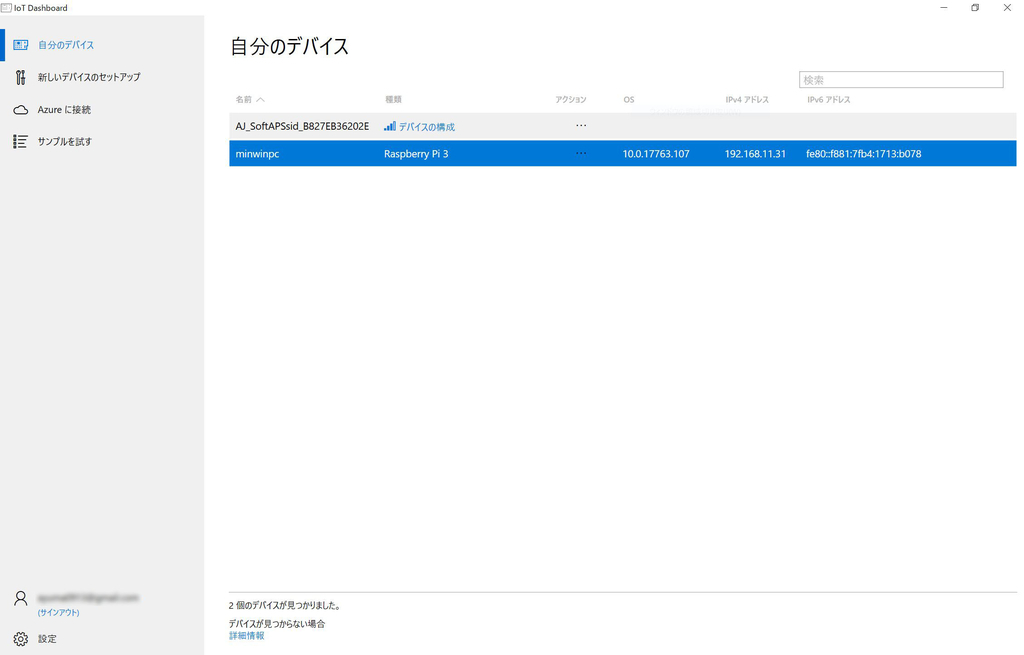Open サンプルを試す page

[65, 142]
